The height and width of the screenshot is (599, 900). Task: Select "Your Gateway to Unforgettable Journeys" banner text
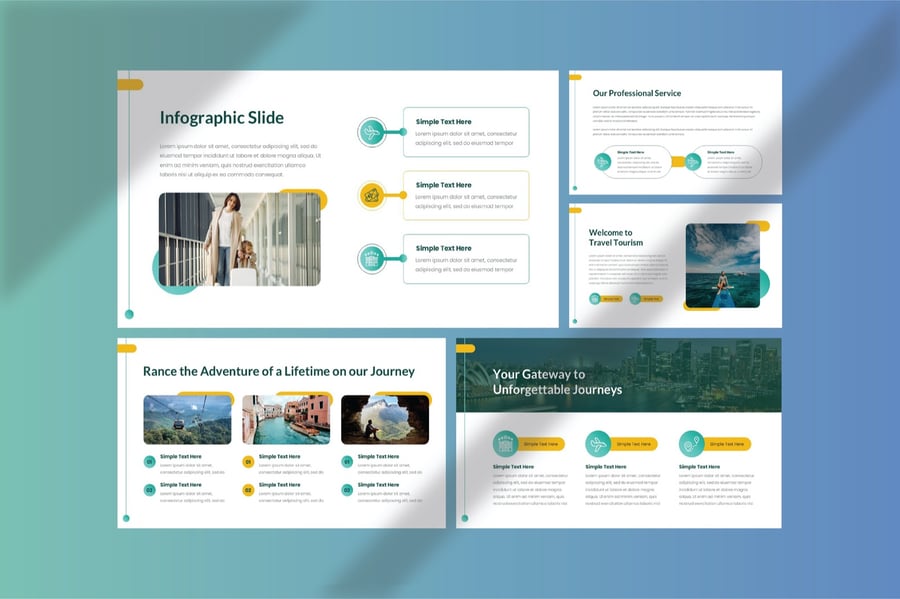(557, 382)
